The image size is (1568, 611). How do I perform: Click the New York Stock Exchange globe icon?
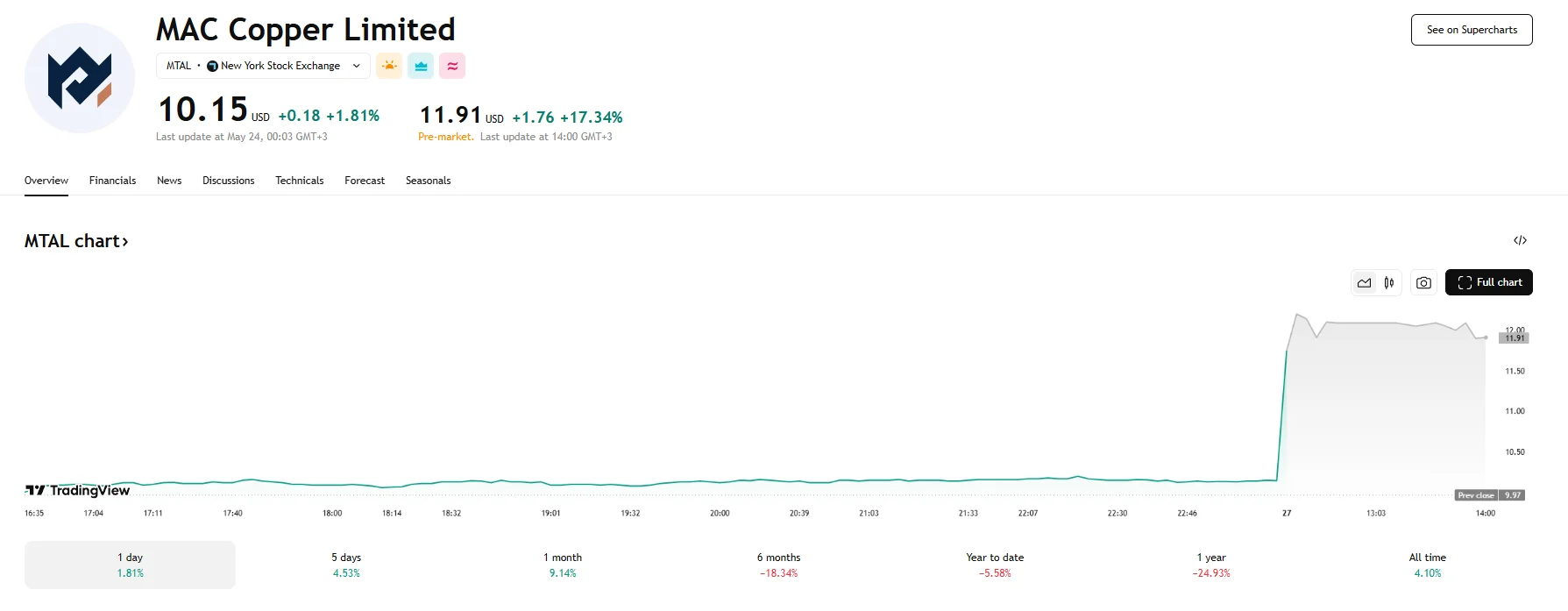(x=211, y=65)
